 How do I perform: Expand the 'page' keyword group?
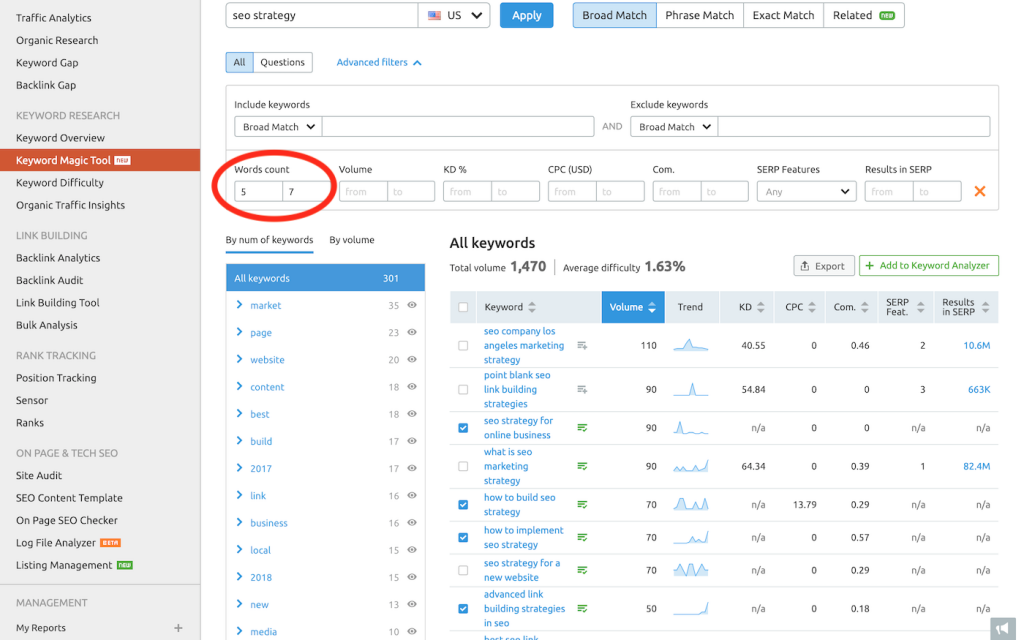pos(240,332)
